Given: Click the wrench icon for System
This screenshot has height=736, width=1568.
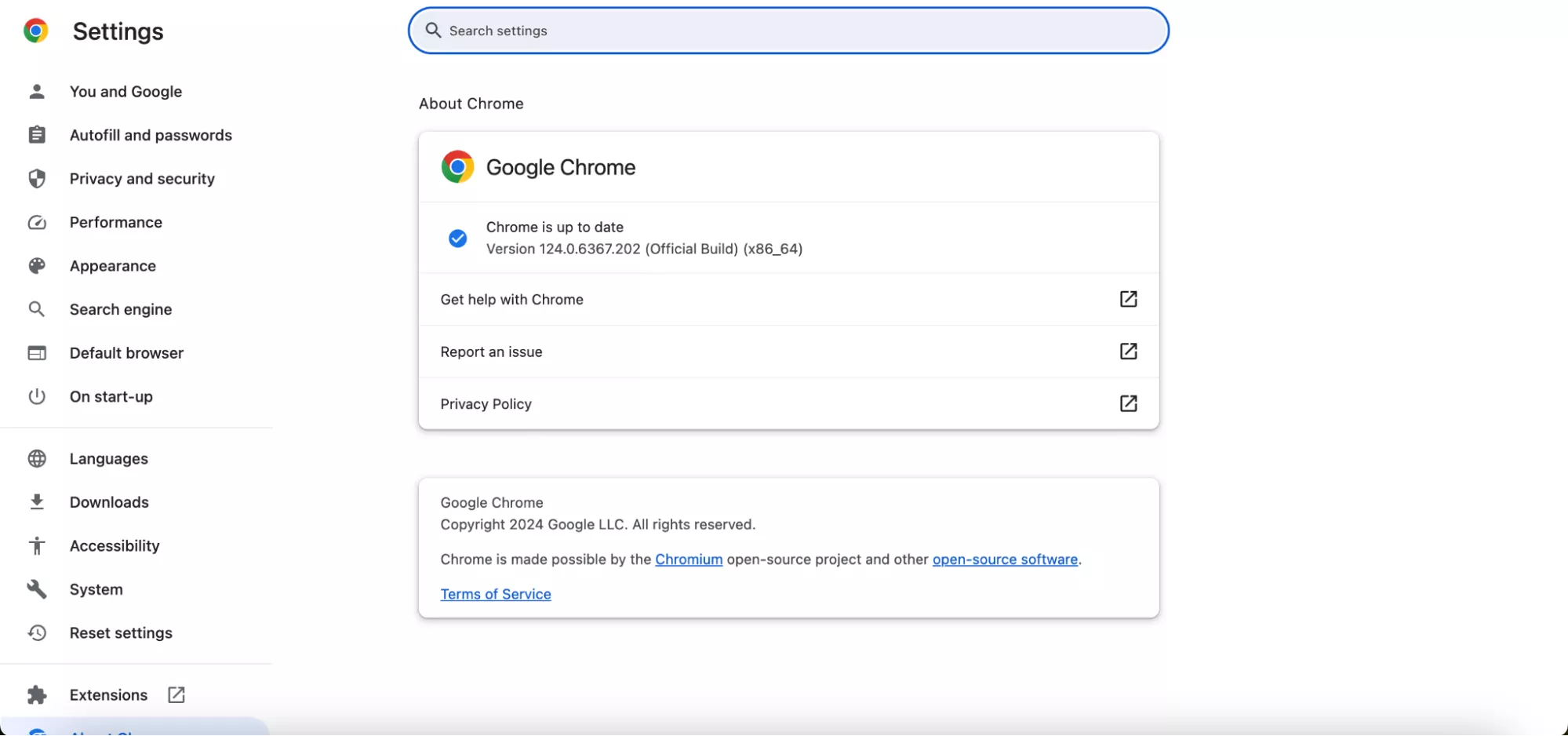Looking at the screenshot, I should tap(37, 589).
